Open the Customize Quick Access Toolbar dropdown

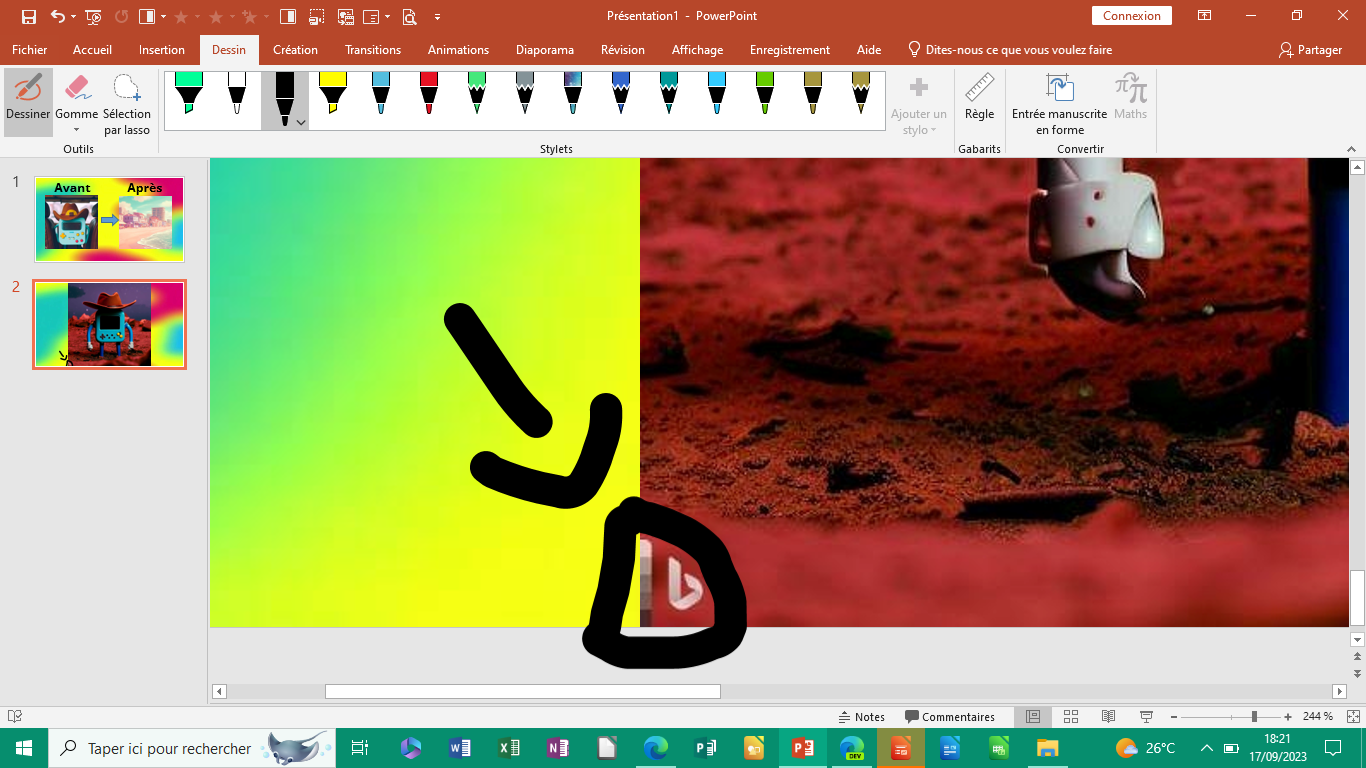pos(438,17)
